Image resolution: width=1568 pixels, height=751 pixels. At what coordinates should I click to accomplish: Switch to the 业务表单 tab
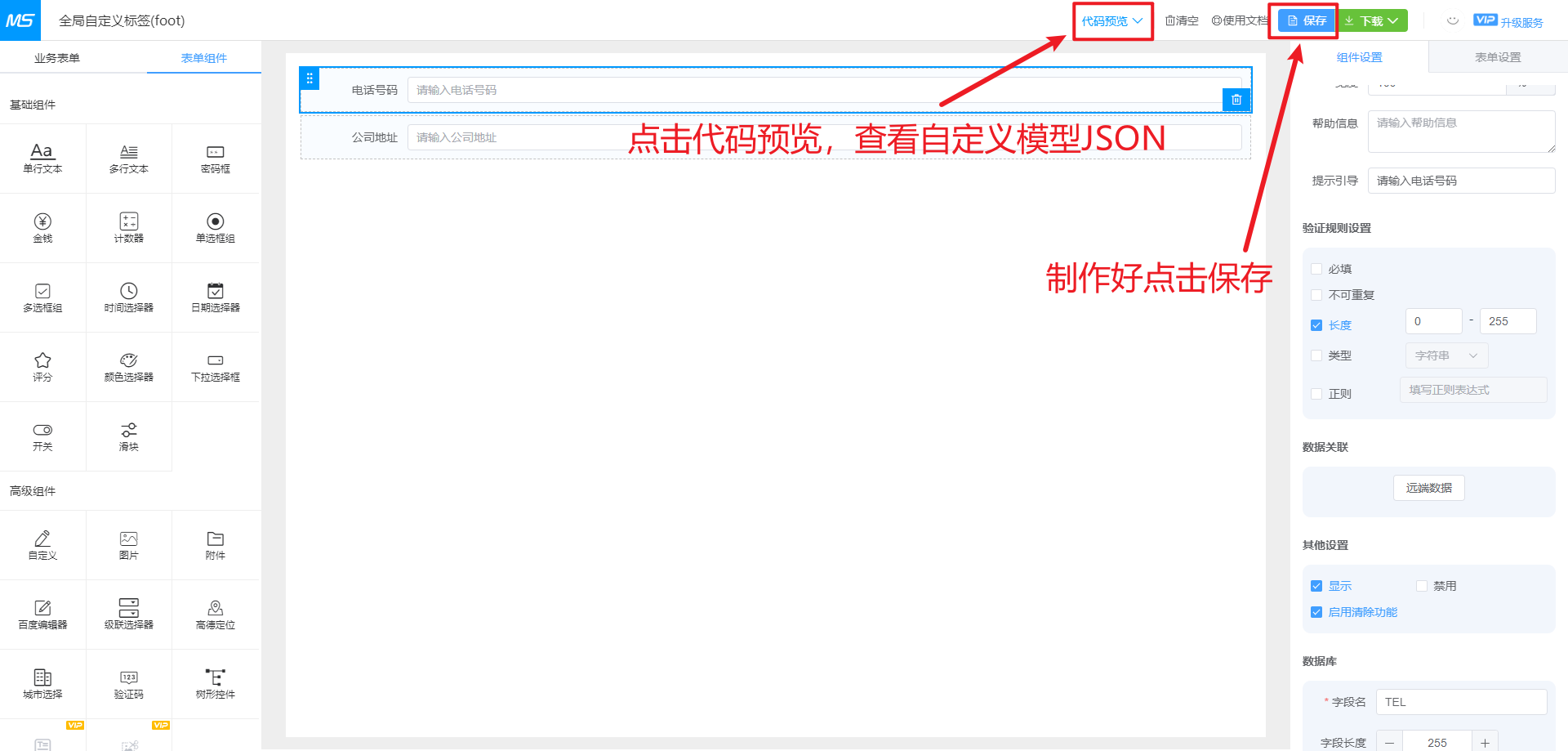[x=57, y=58]
